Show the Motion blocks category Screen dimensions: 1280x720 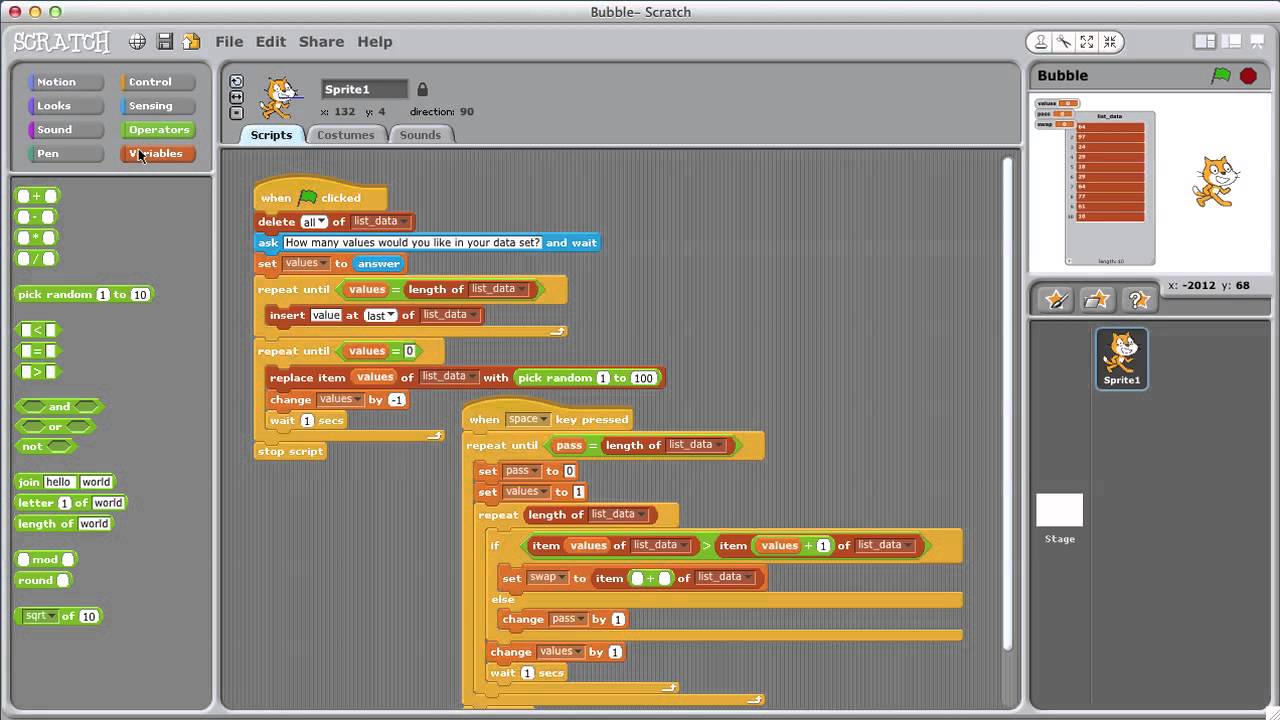tap(66, 82)
